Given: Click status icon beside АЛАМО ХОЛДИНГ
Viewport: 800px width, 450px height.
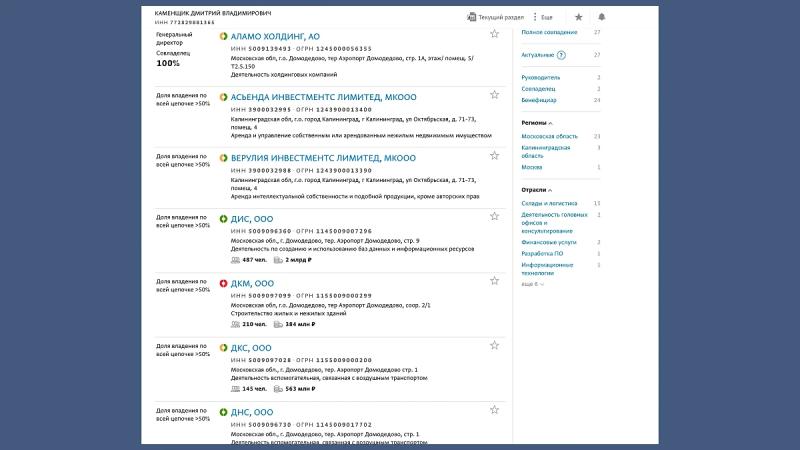Looking at the screenshot, I should 223,36.
